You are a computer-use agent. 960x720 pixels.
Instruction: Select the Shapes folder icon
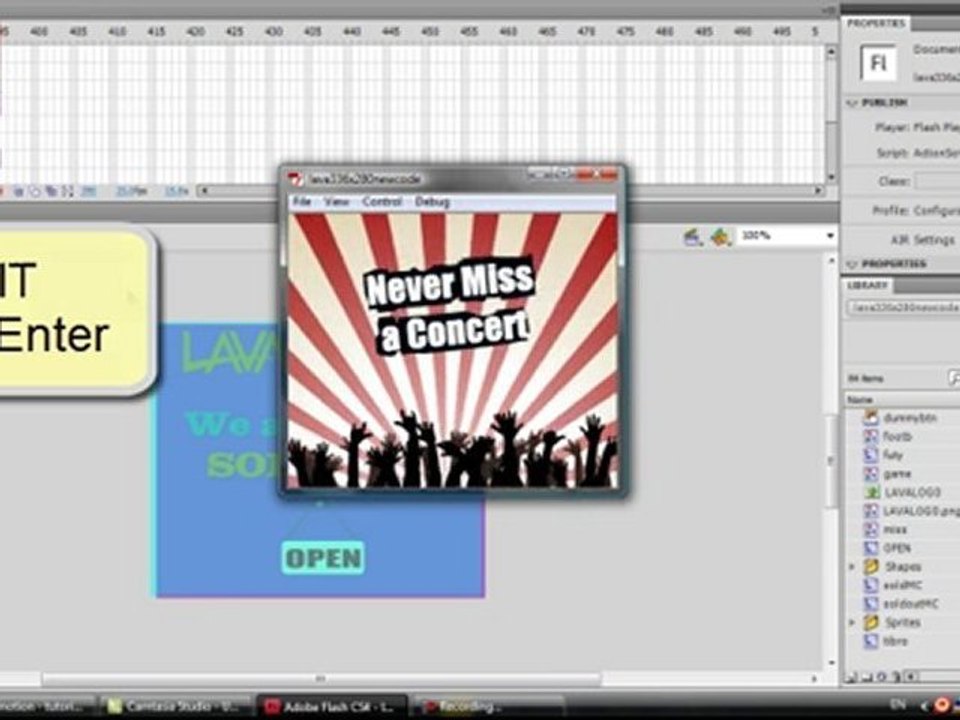point(871,567)
